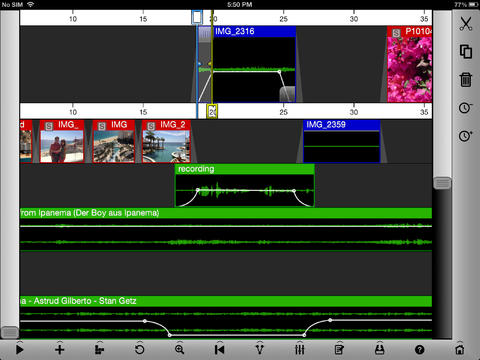This screenshot has height=360, width=480.
Task: Click the left vertical scrollbar handle
Action: coord(10,332)
